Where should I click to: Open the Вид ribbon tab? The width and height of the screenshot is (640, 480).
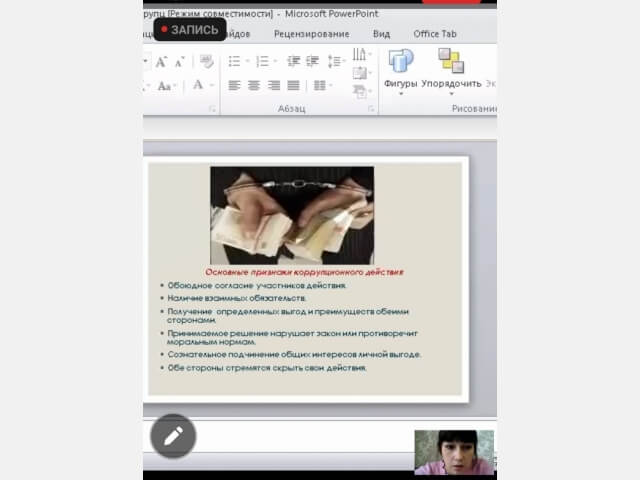click(382, 34)
